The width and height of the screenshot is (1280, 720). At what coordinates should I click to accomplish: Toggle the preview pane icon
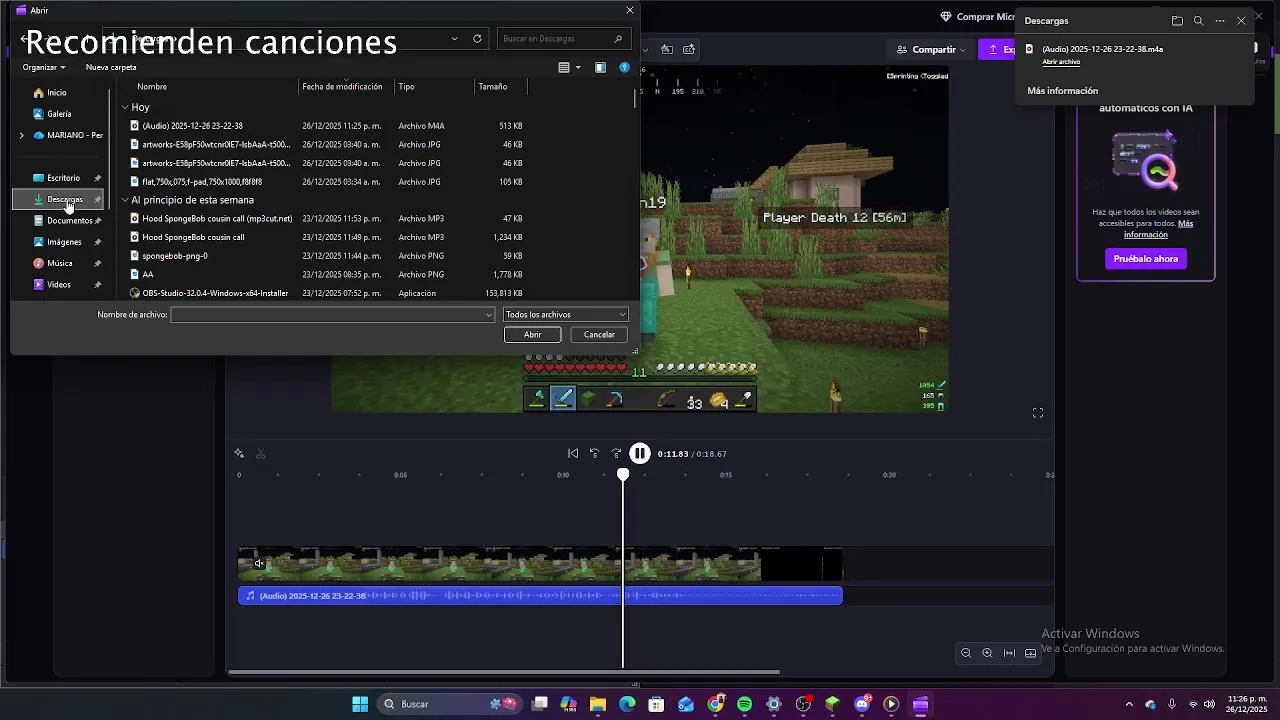click(600, 68)
